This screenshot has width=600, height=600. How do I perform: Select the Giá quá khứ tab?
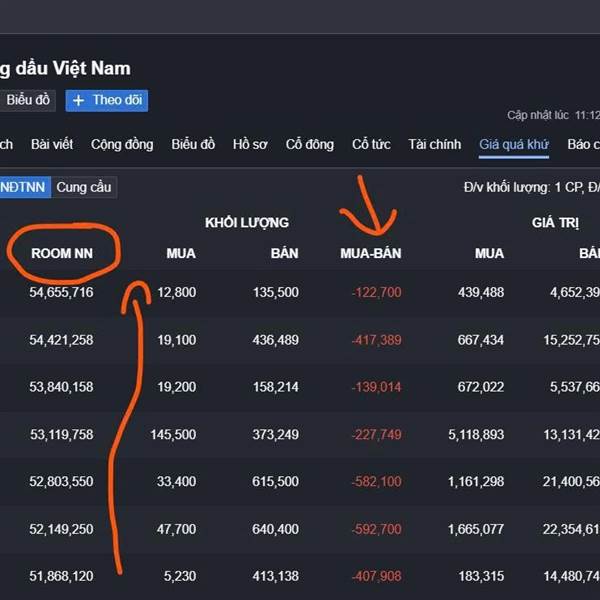(514, 145)
